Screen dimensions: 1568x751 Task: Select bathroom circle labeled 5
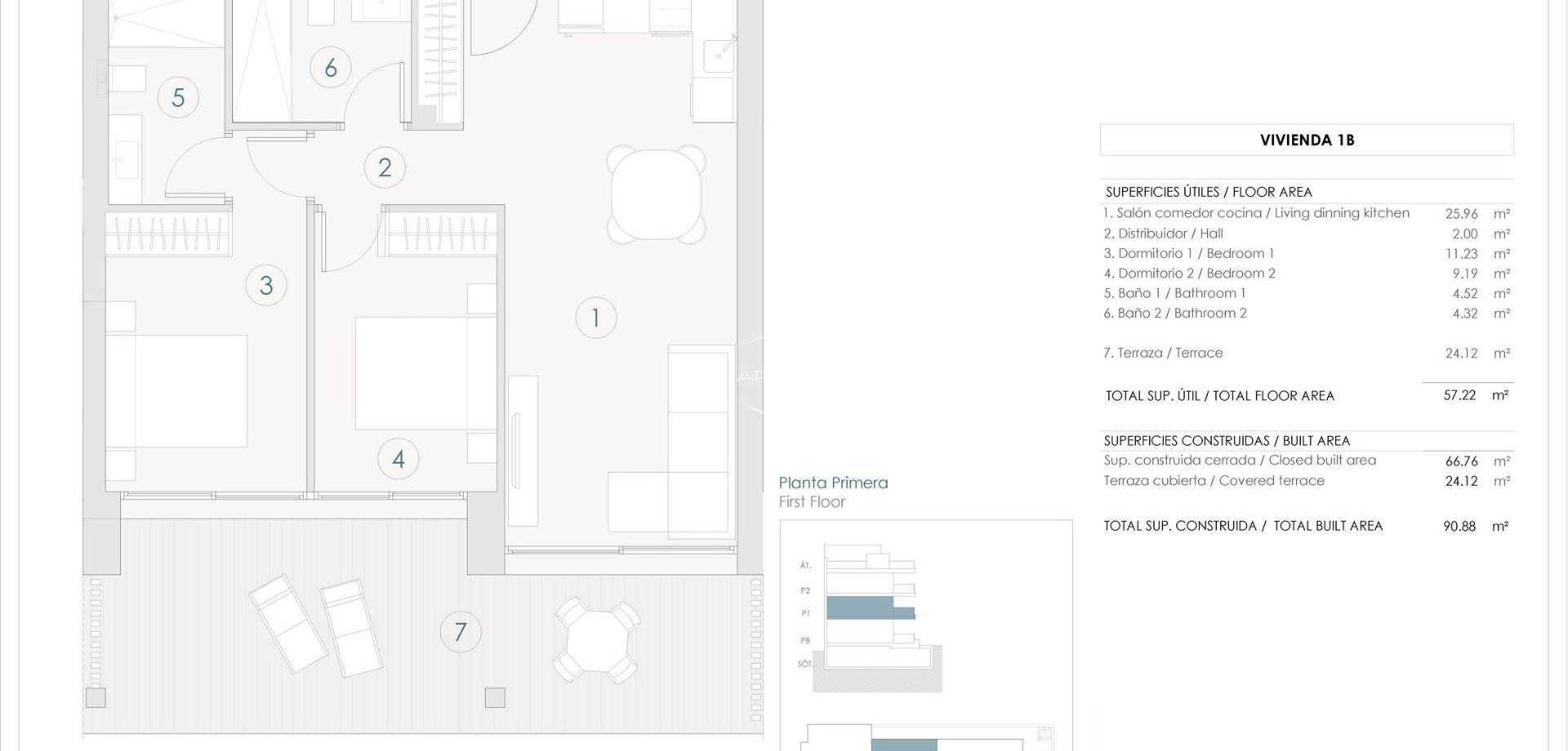(x=178, y=96)
